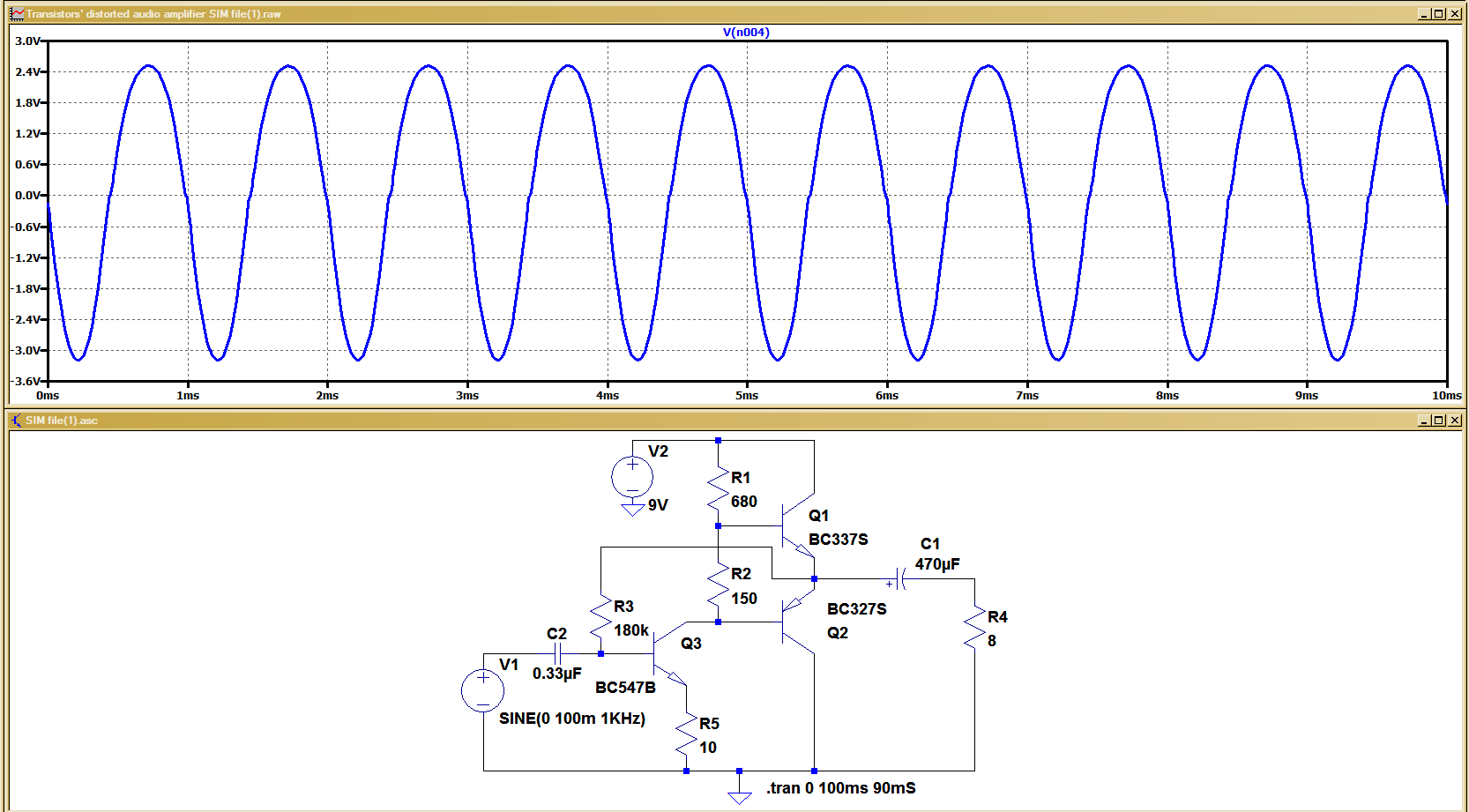Click the 2.4V vertical axis label
1469x812 pixels.
pos(27,72)
